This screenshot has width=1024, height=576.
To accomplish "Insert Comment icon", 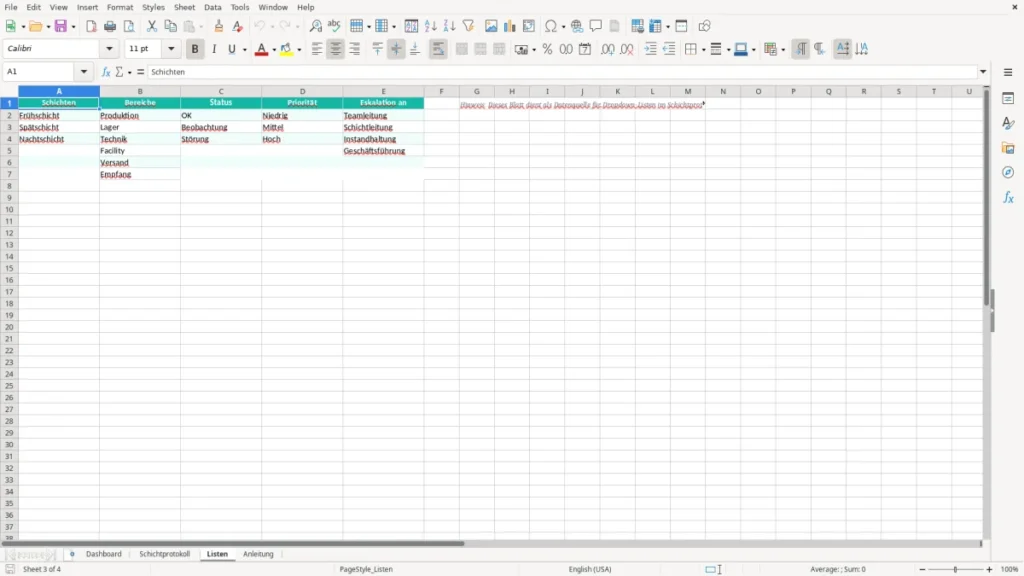I will pyautogui.click(x=596, y=26).
